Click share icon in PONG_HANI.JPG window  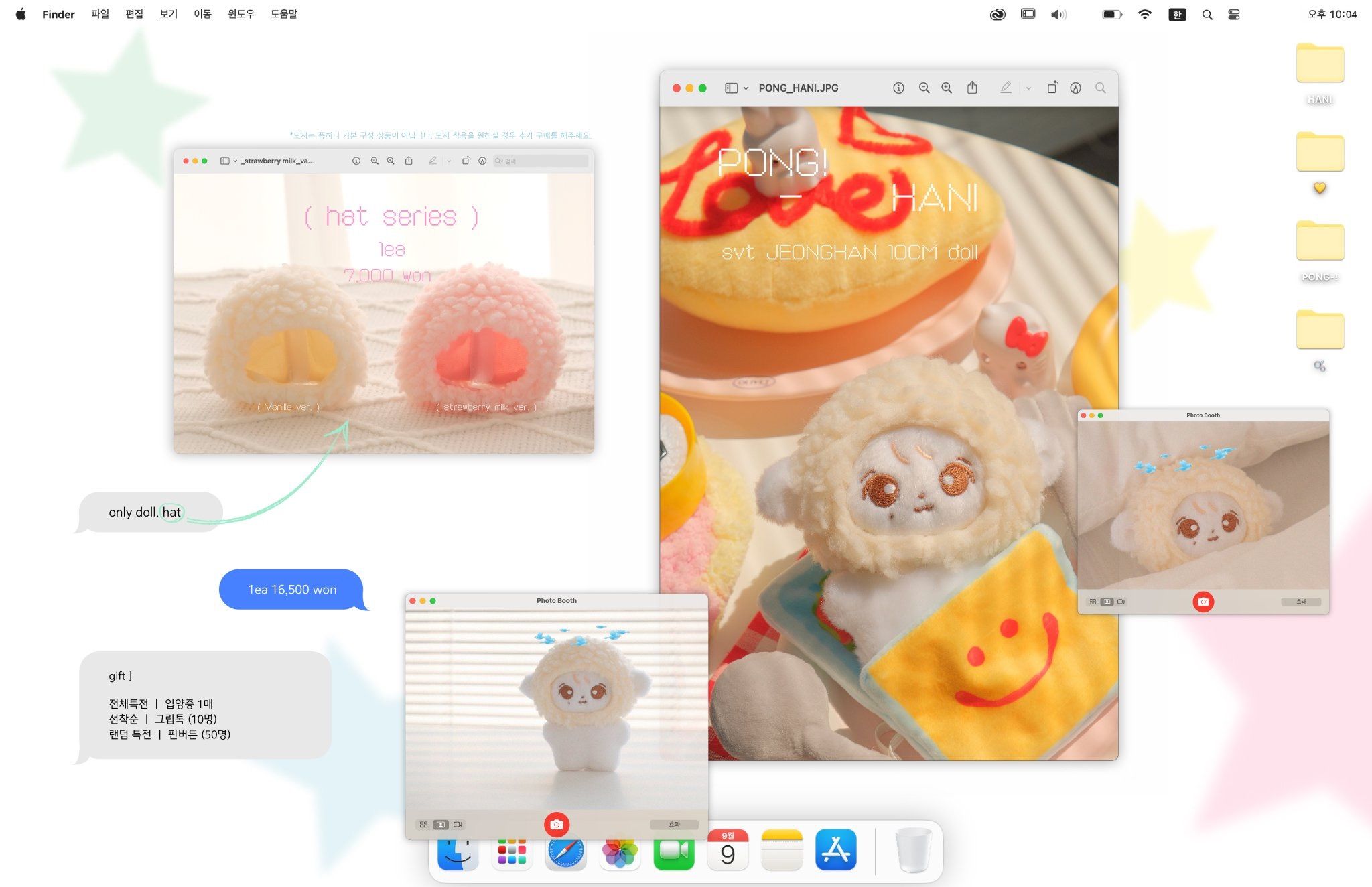coord(972,88)
